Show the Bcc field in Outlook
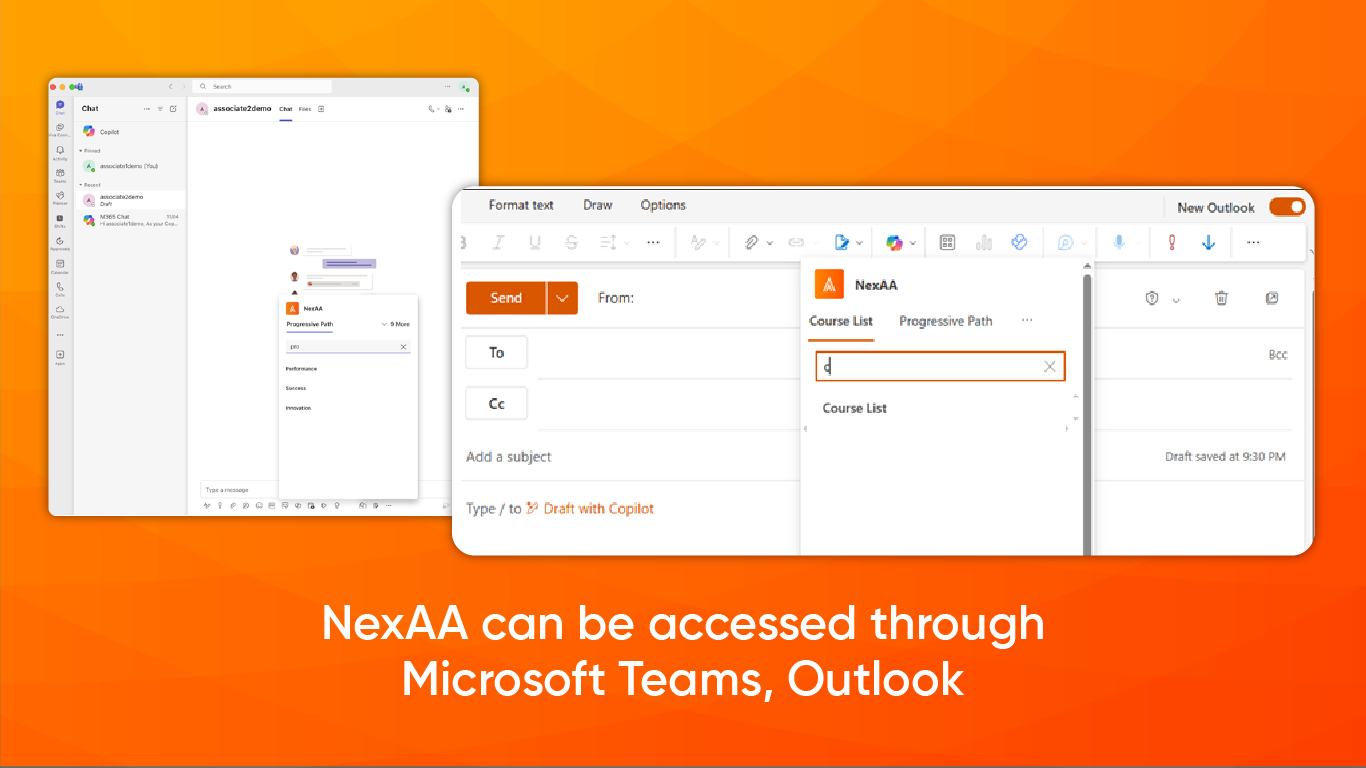 (x=1278, y=355)
